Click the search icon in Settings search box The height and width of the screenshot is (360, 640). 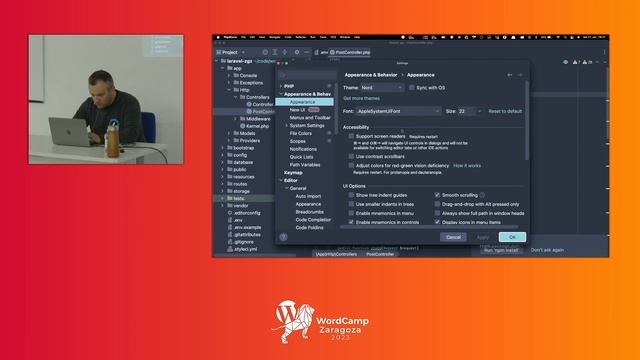[x=283, y=75]
